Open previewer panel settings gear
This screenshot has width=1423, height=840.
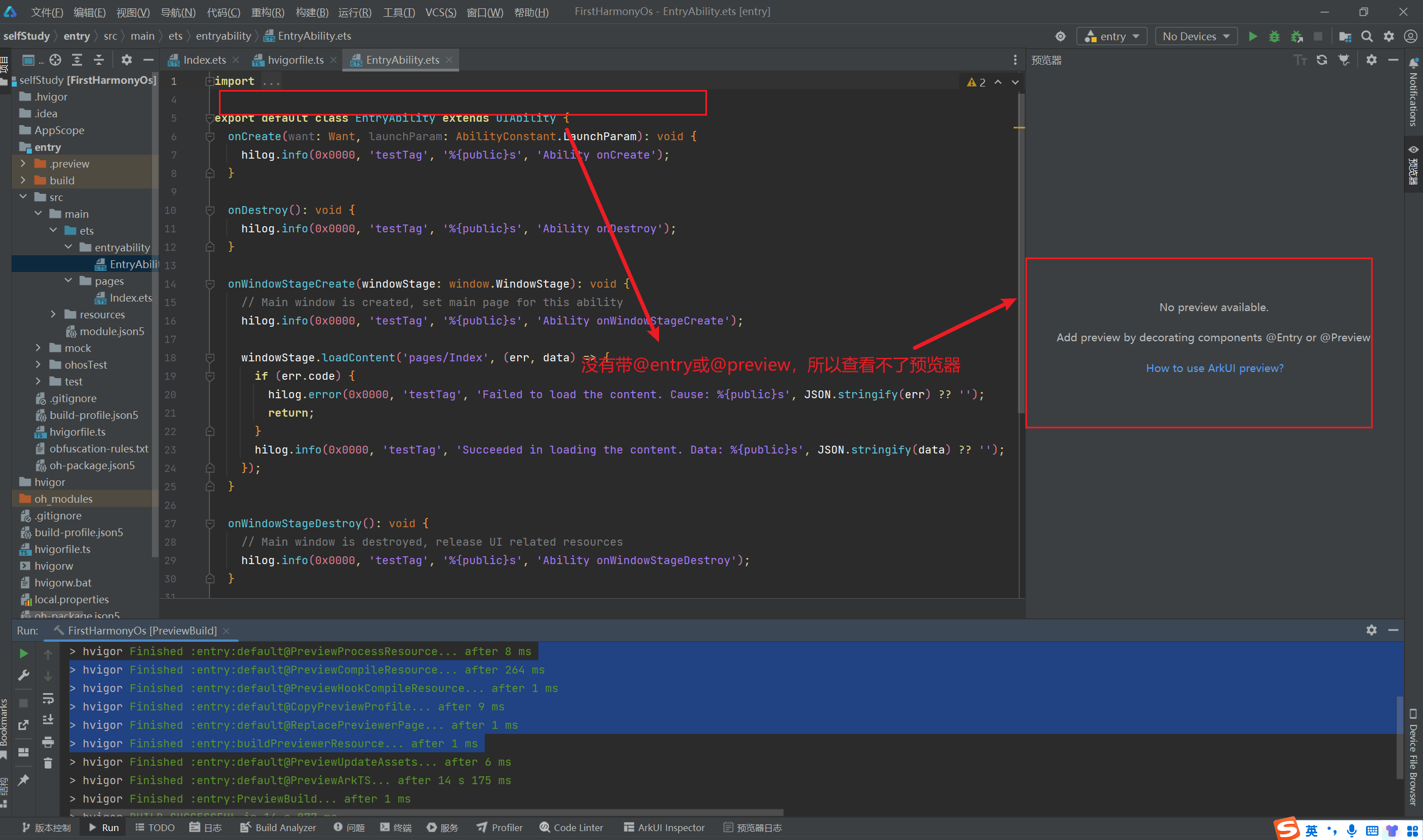[x=1371, y=60]
